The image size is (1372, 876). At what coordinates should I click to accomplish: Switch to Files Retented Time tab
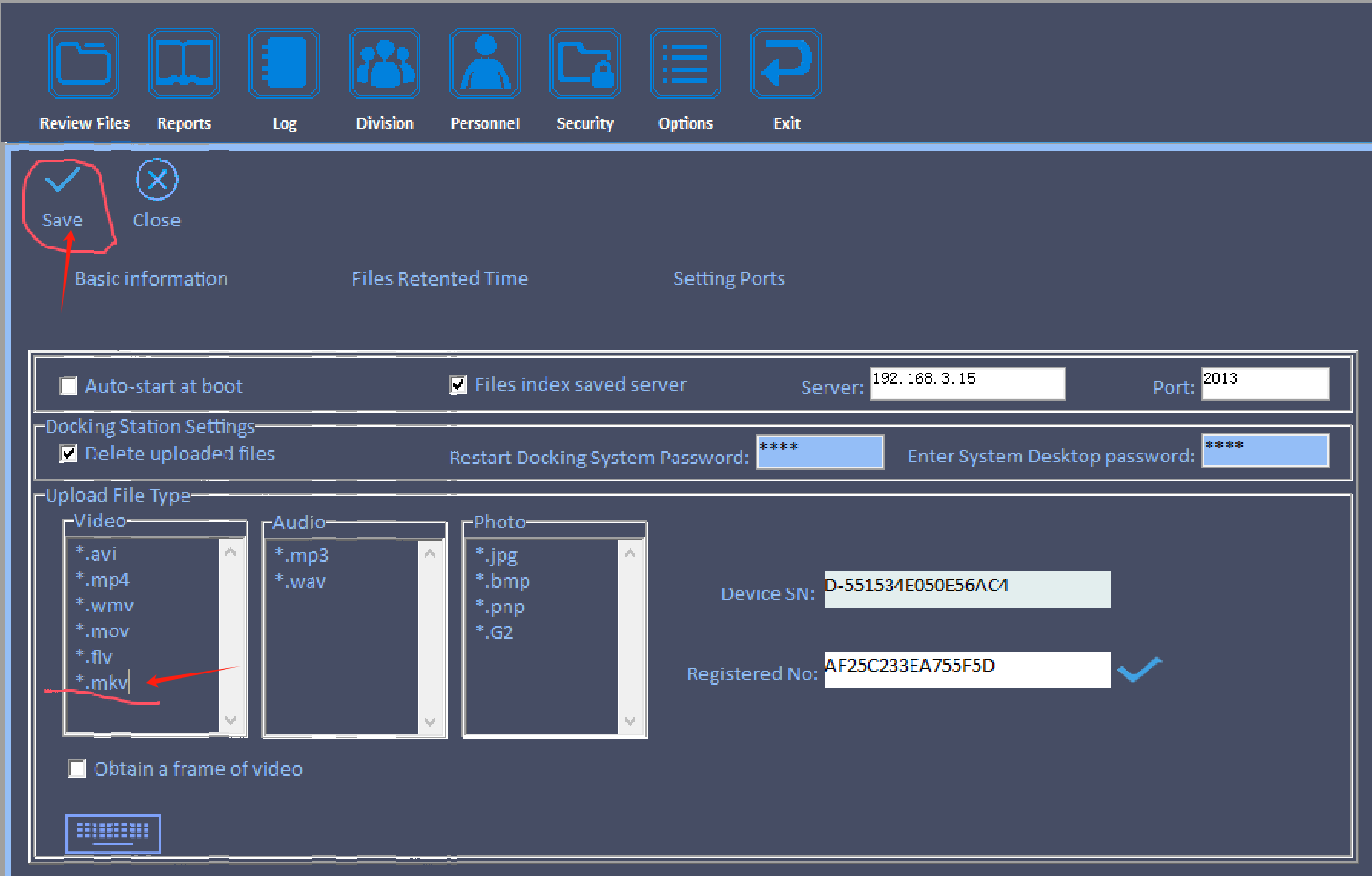pyautogui.click(x=439, y=279)
